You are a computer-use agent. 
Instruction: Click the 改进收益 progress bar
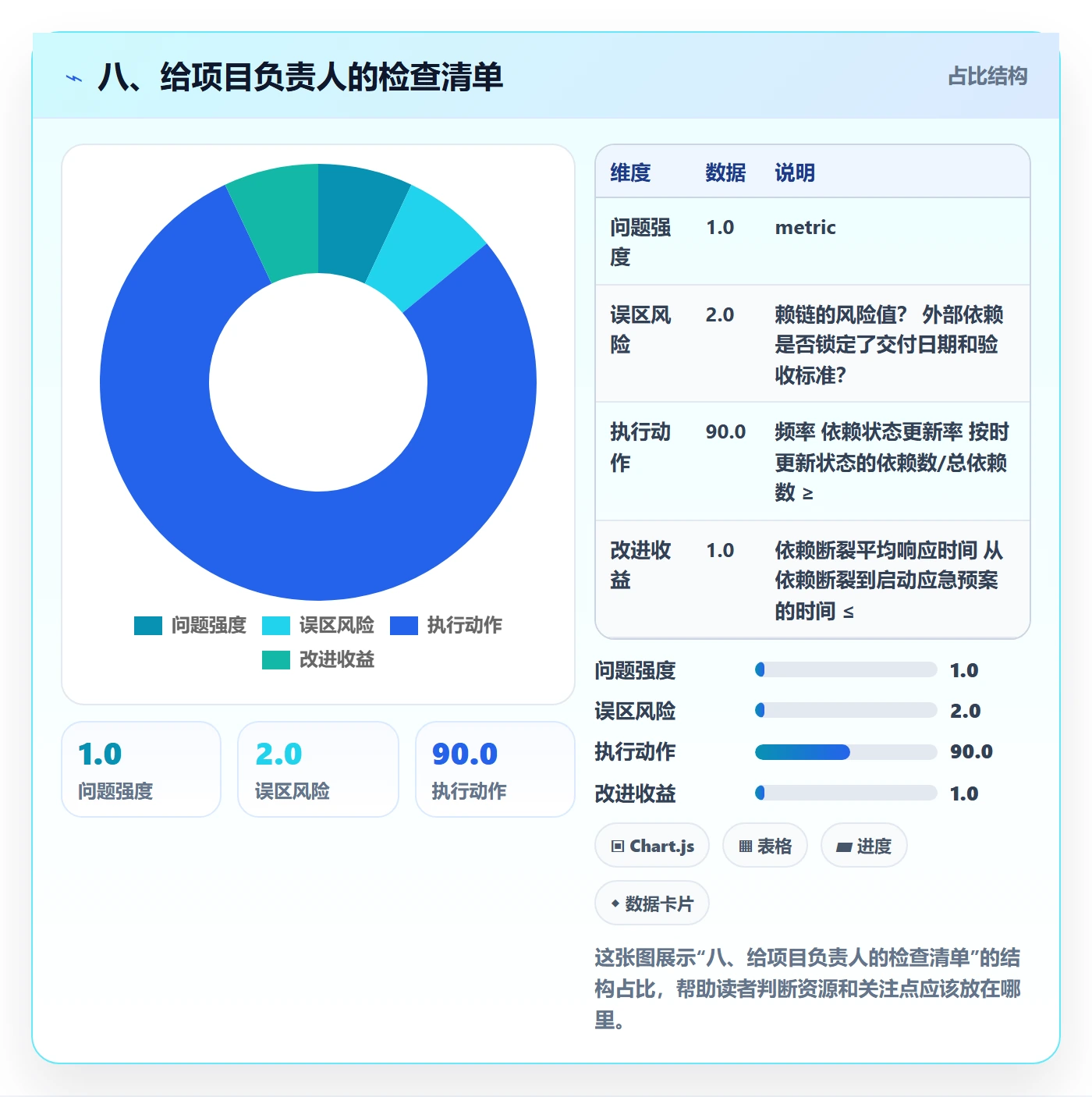click(846, 793)
